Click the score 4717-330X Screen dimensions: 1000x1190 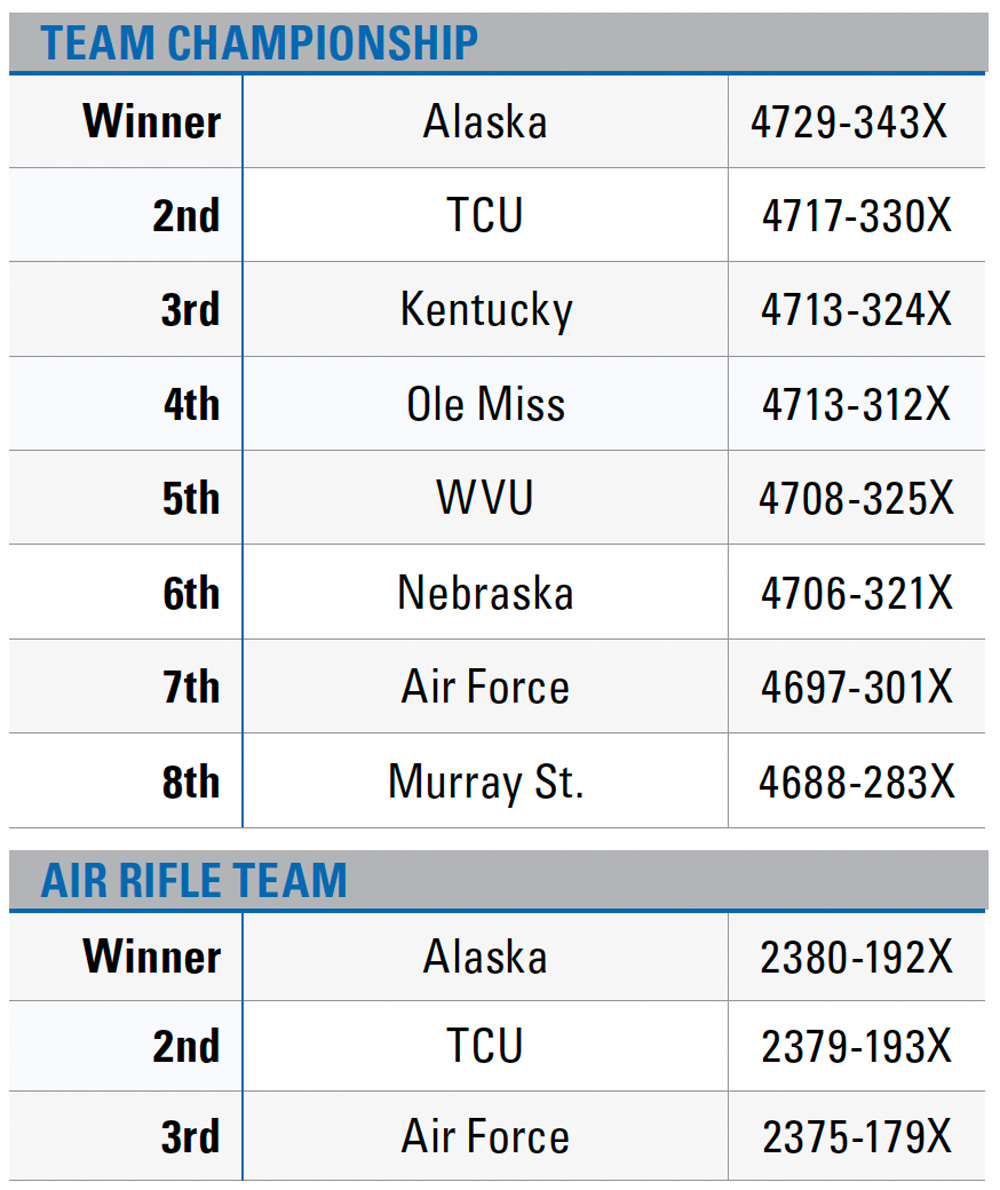857,216
